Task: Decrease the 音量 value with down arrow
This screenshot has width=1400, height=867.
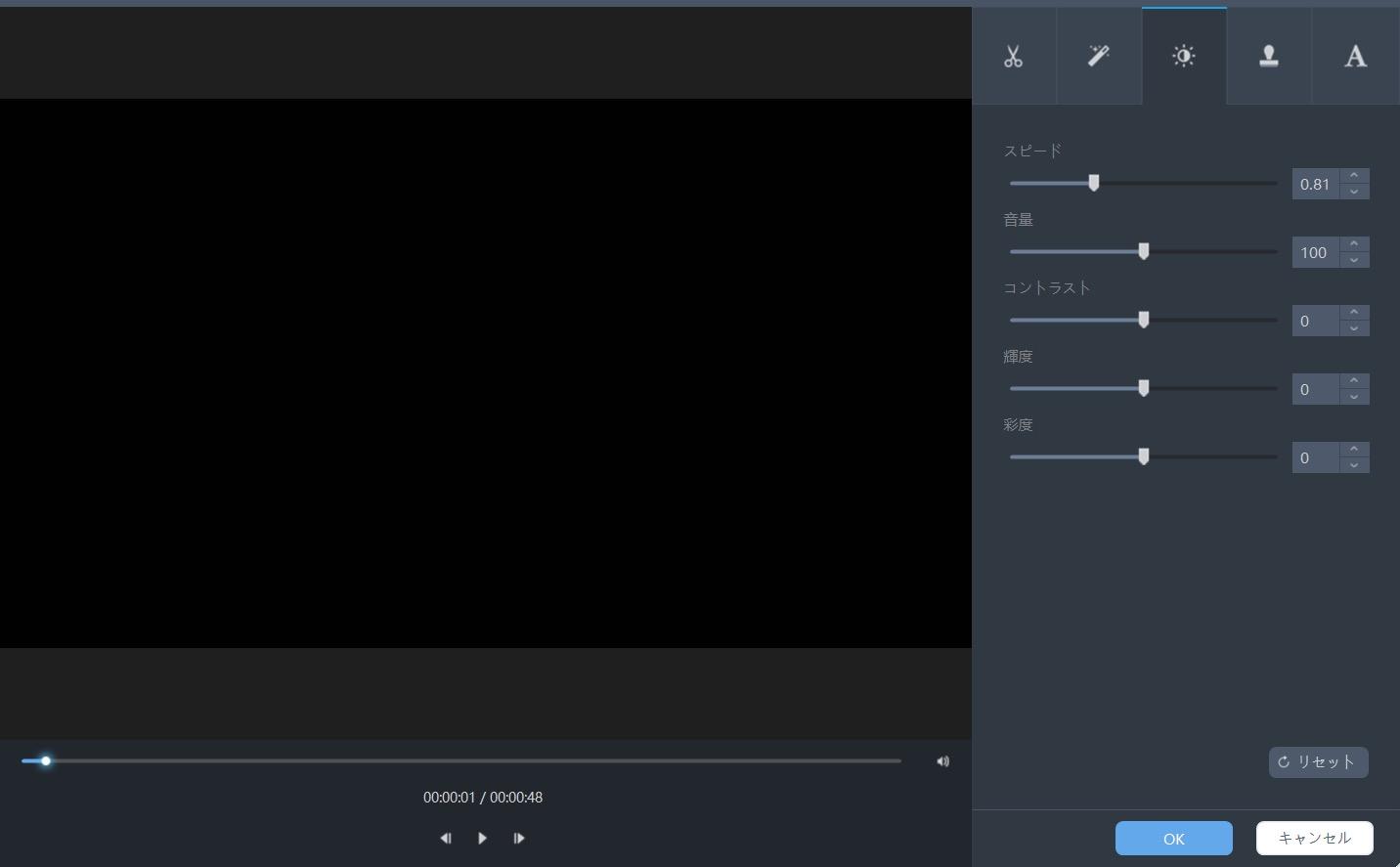Action: pos(1354,260)
